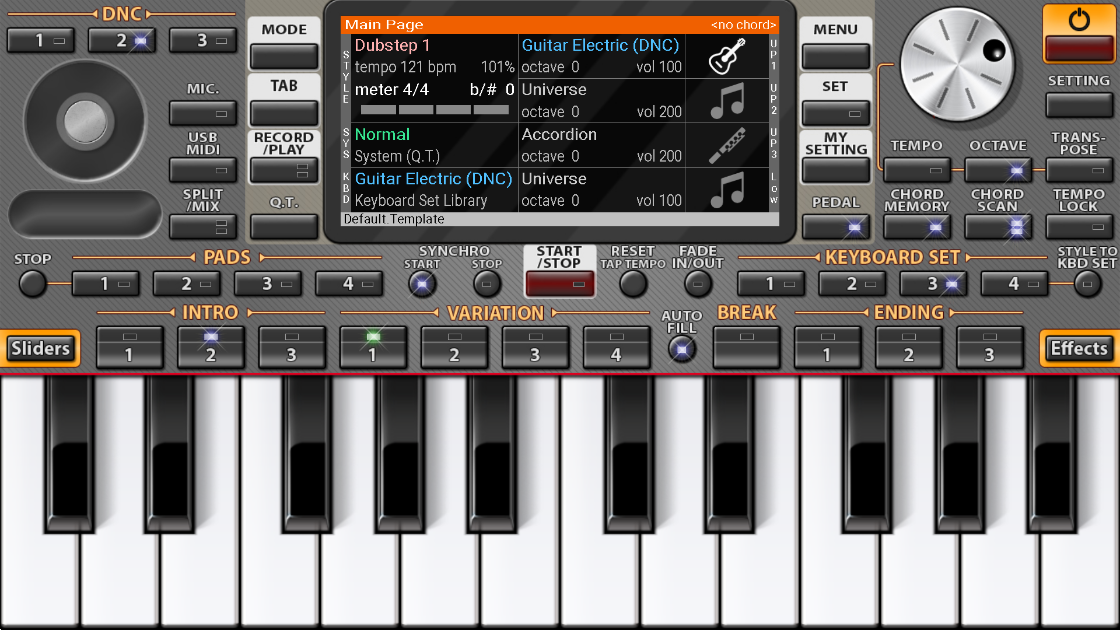Image resolution: width=1120 pixels, height=630 pixels.
Task: Open the Effects panel
Action: pyautogui.click(x=1078, y=349)
